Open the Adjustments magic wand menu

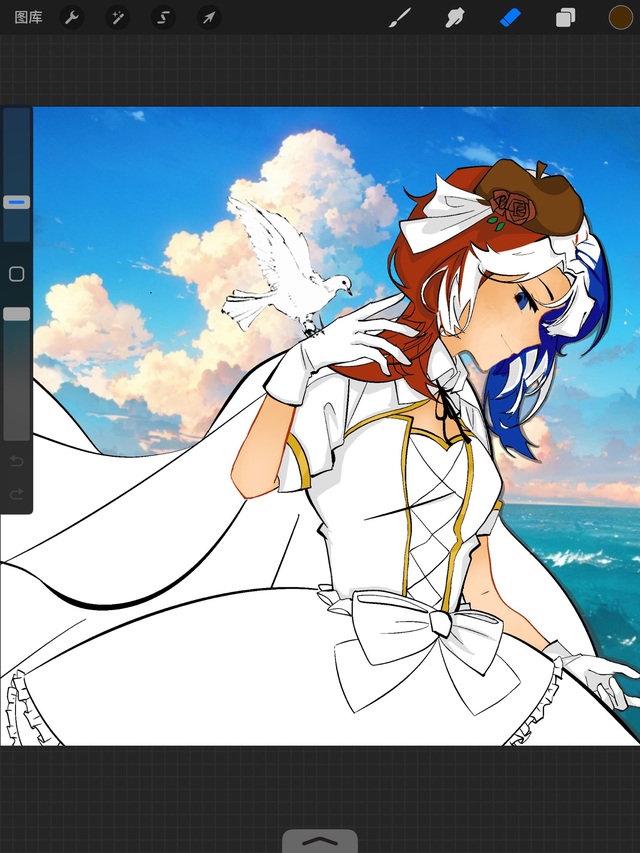[117, 18]
